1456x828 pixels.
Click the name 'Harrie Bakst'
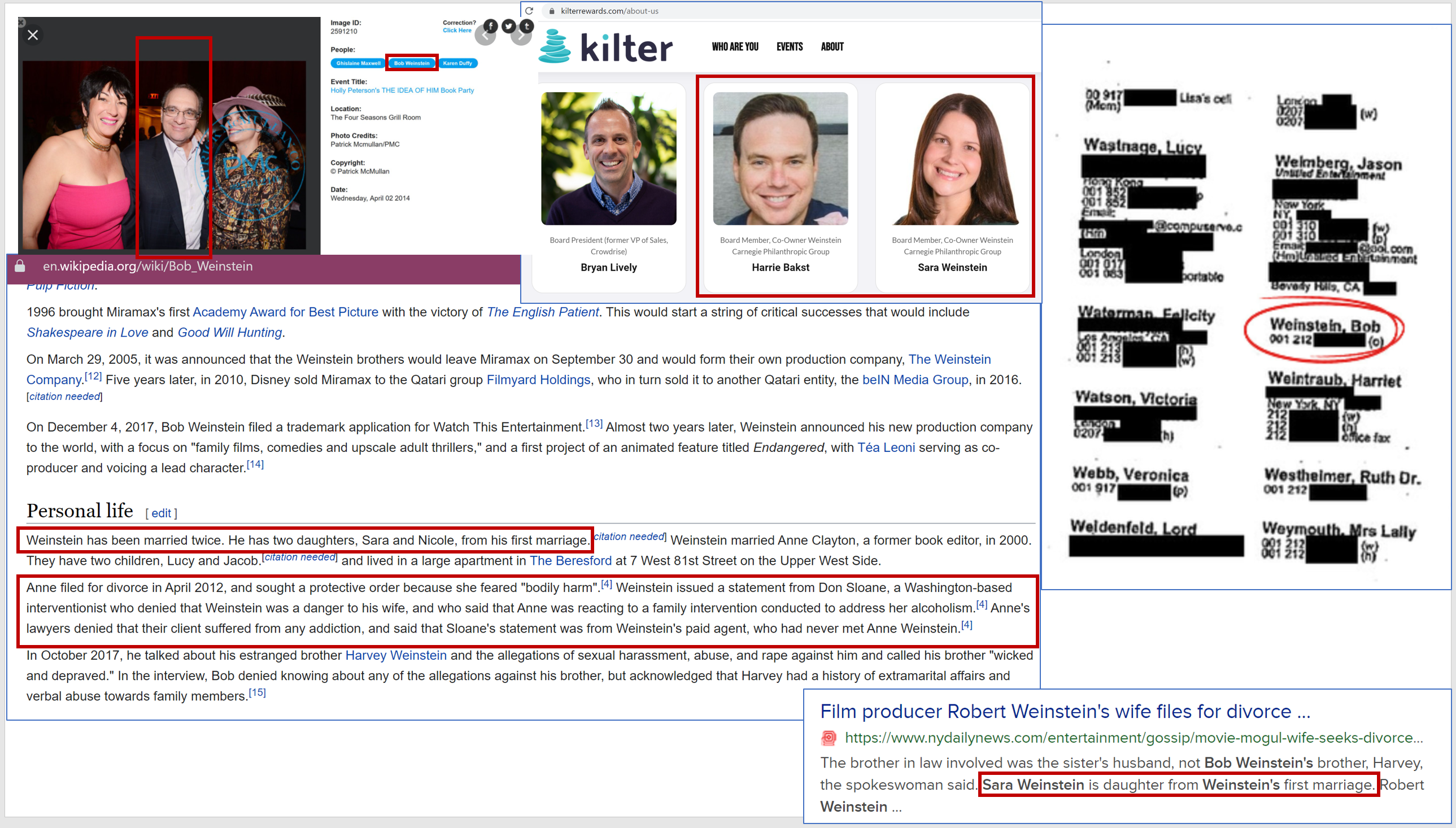click(x=780, y=268)
